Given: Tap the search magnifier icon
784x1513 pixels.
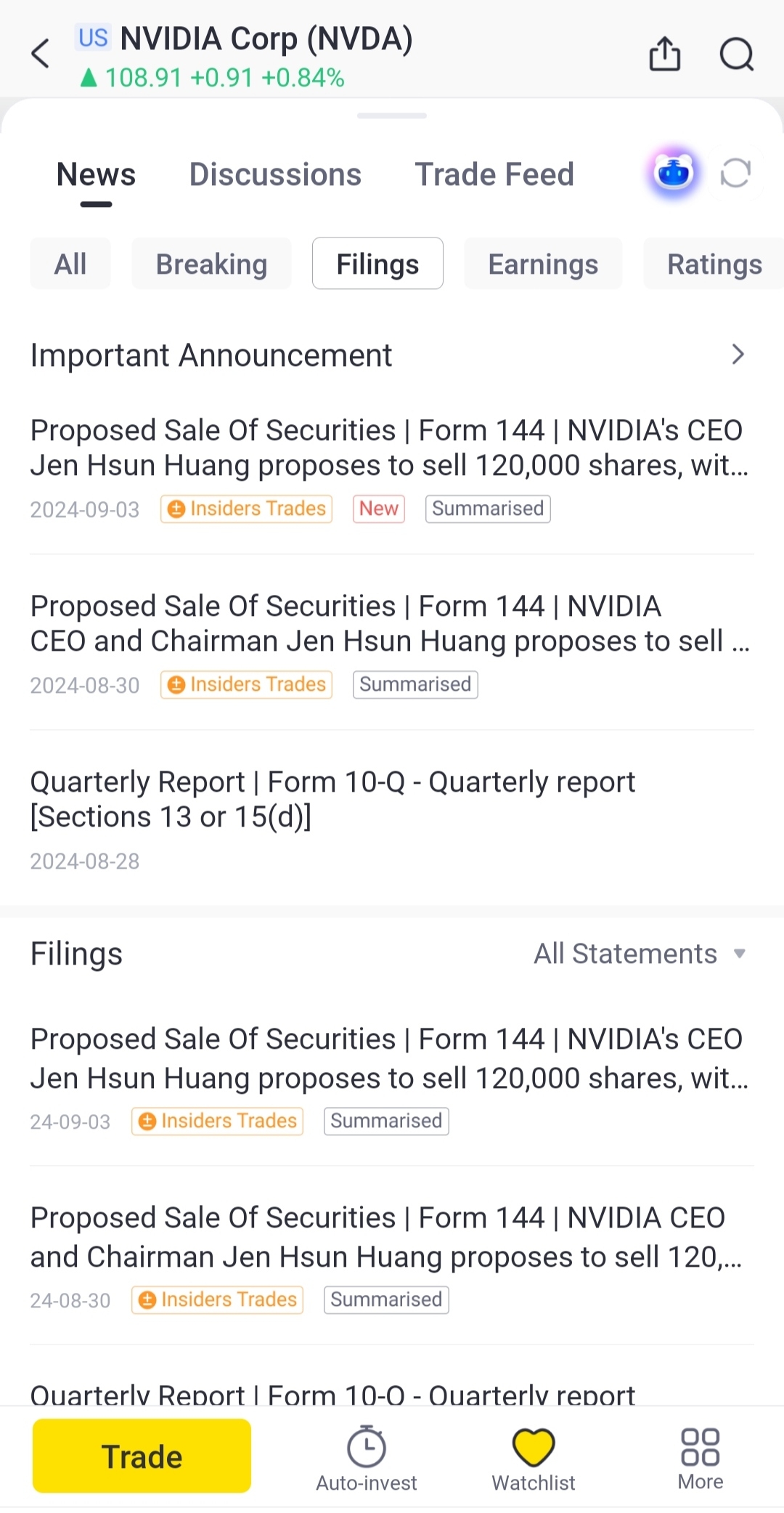Looking at the screenshot, I should pyautogui.click(x=736, y=54).
